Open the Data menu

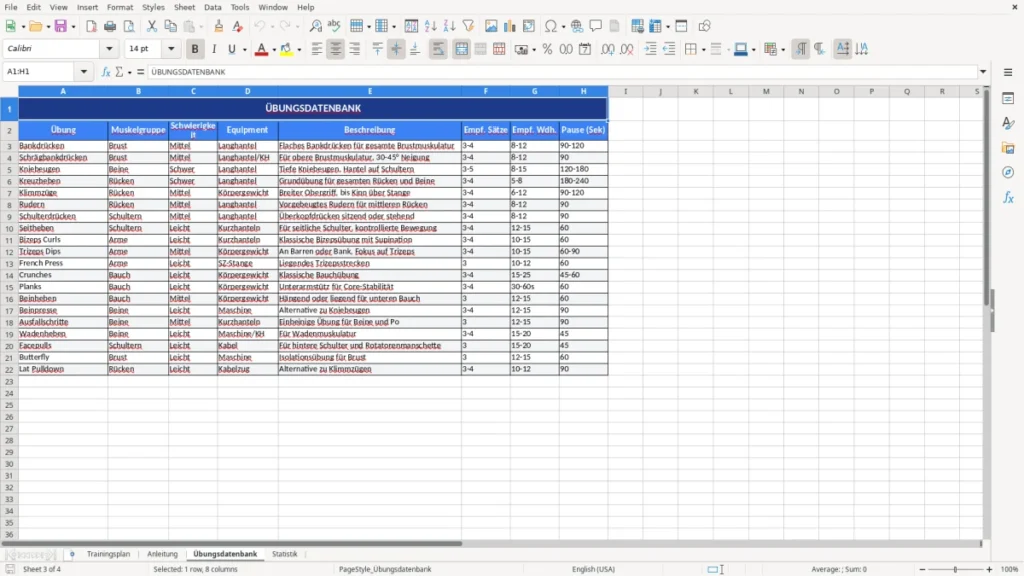click(x=213, y=7)
